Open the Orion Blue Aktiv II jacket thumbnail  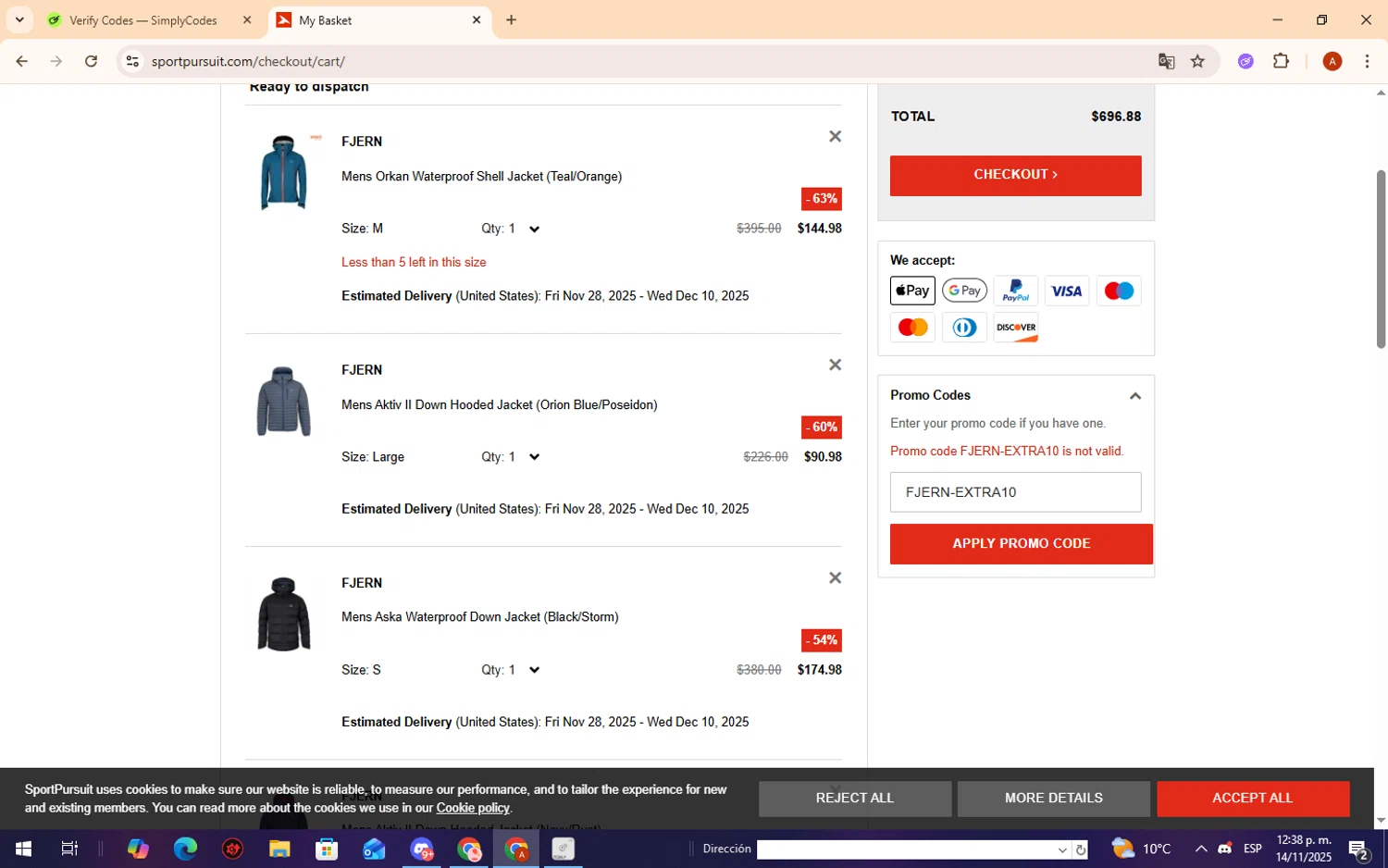(x=283, y=402)
